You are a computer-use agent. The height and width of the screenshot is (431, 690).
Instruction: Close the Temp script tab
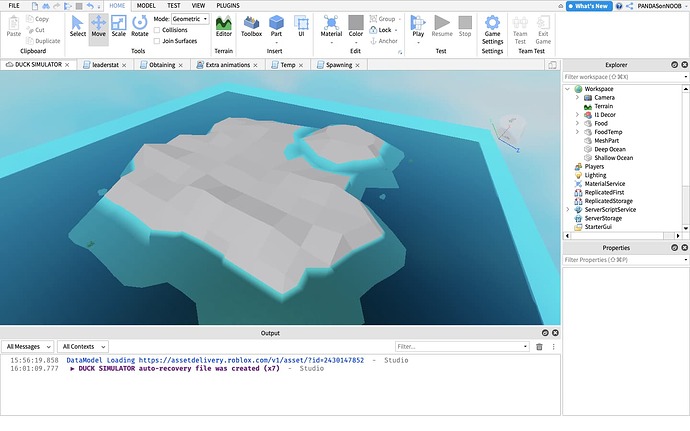301,65
